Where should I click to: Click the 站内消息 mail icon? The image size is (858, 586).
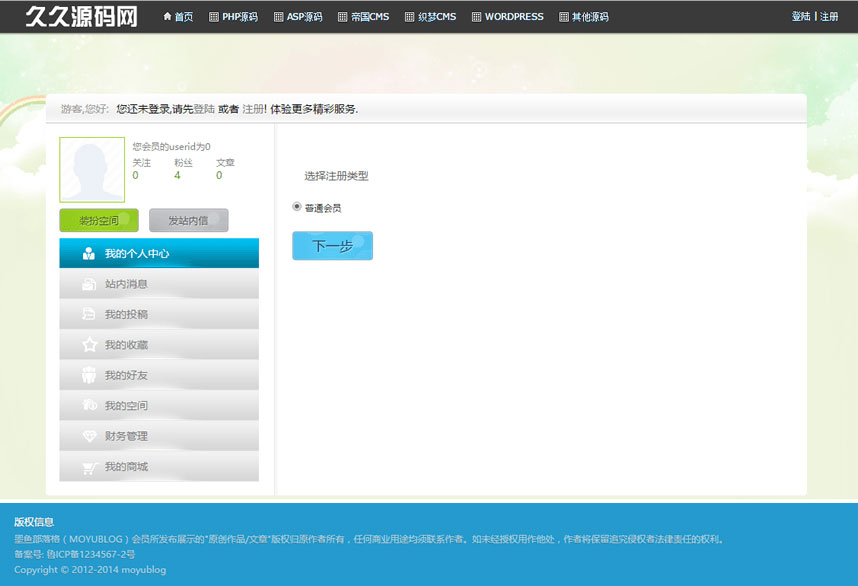(89, 284)
